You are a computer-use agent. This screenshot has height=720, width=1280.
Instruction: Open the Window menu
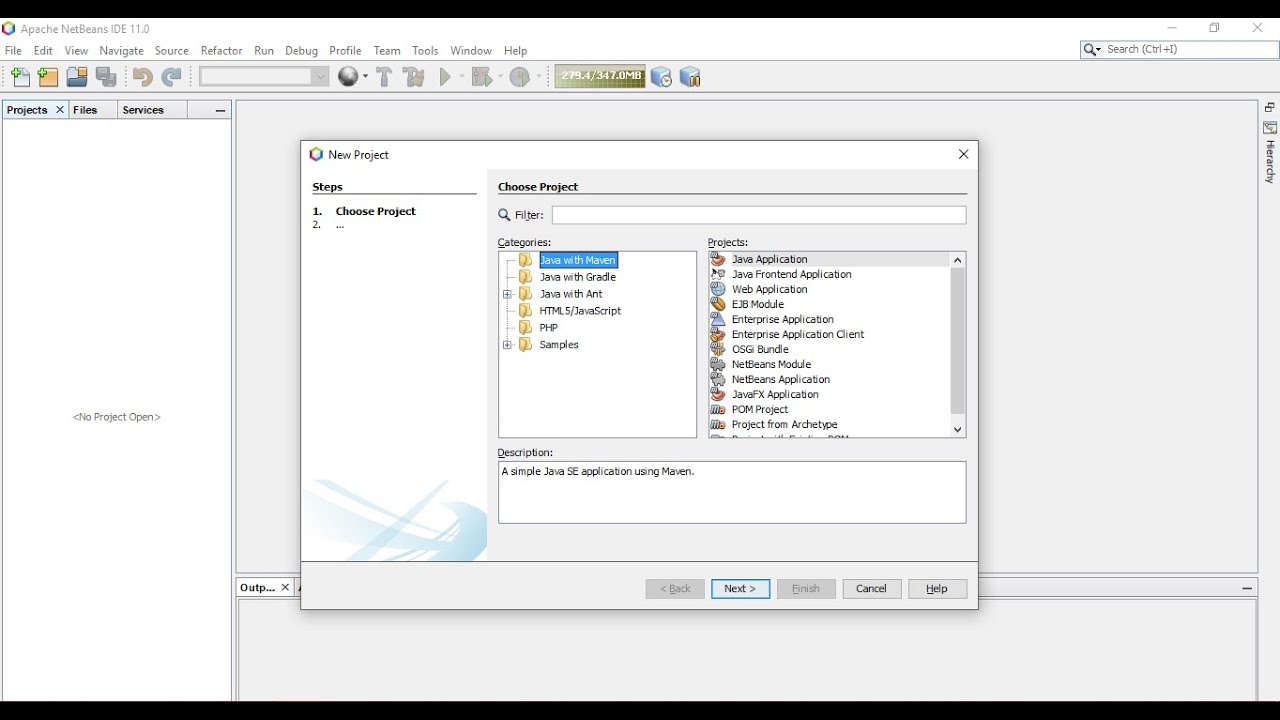tap(471, 50)
